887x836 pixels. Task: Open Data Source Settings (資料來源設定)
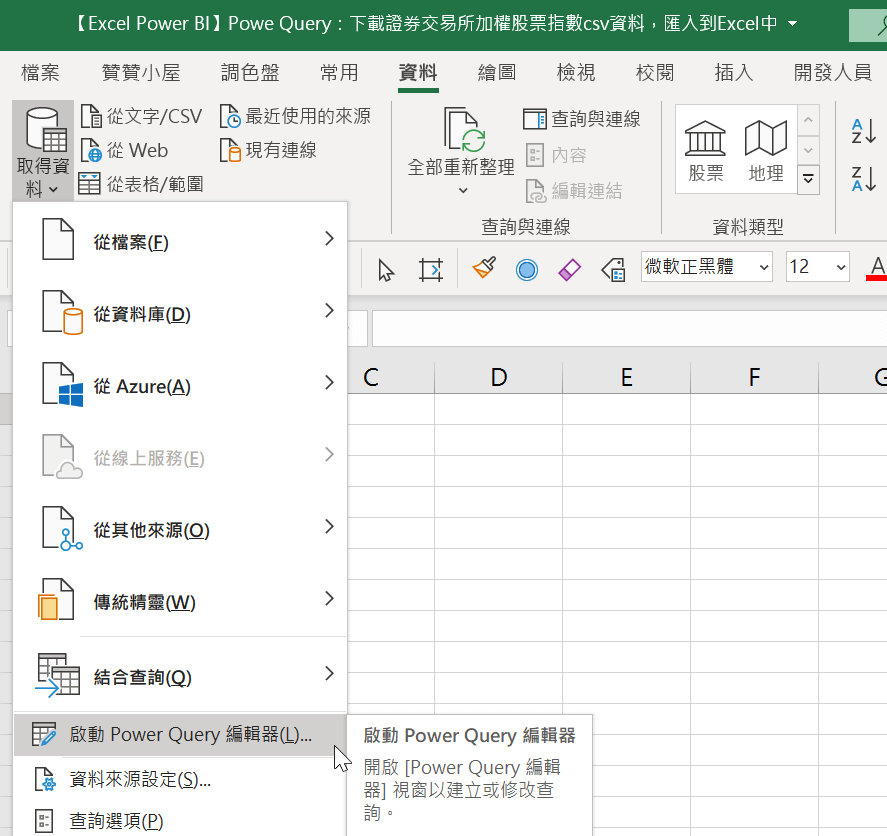coord(180,779)
